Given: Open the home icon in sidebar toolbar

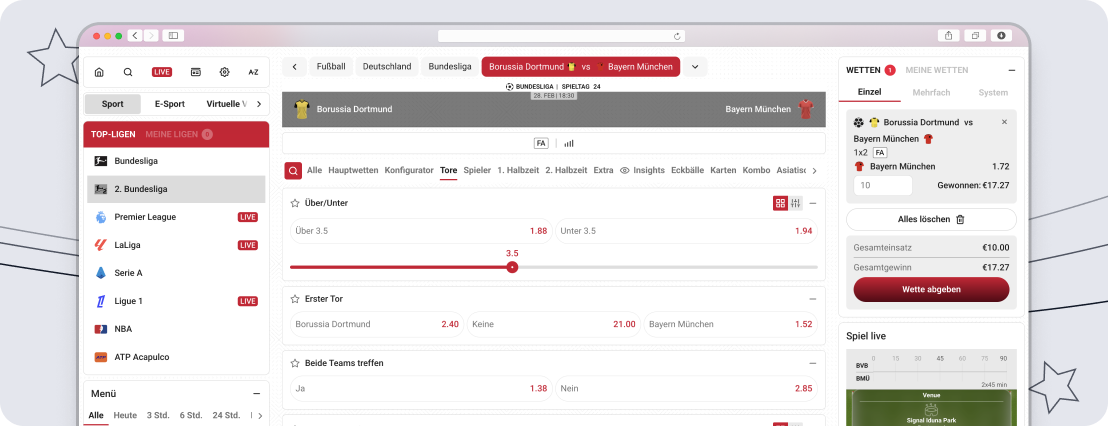Looking at the screenshot, I should (99, 72).
